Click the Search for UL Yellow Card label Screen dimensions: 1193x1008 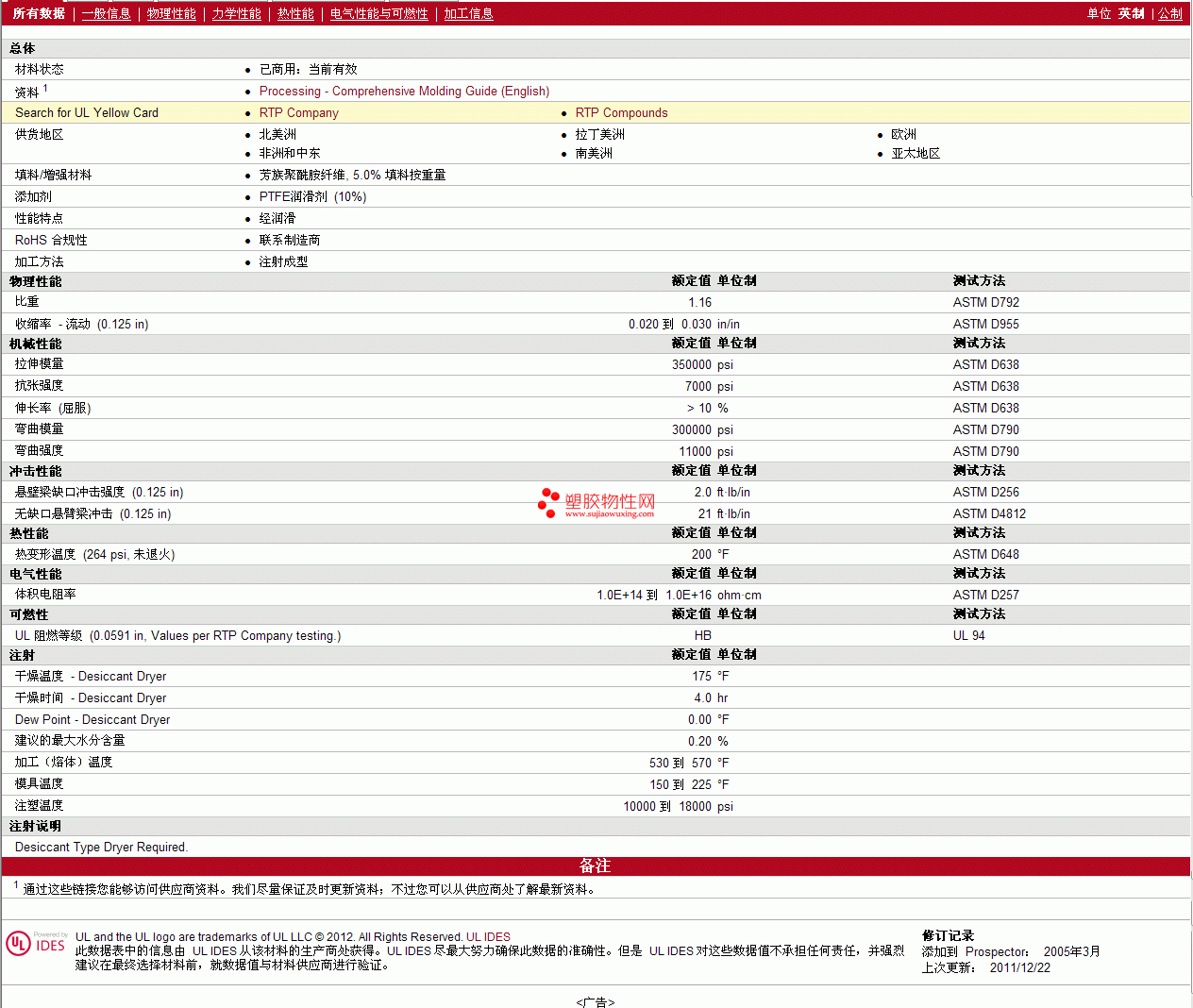(87, 112)
